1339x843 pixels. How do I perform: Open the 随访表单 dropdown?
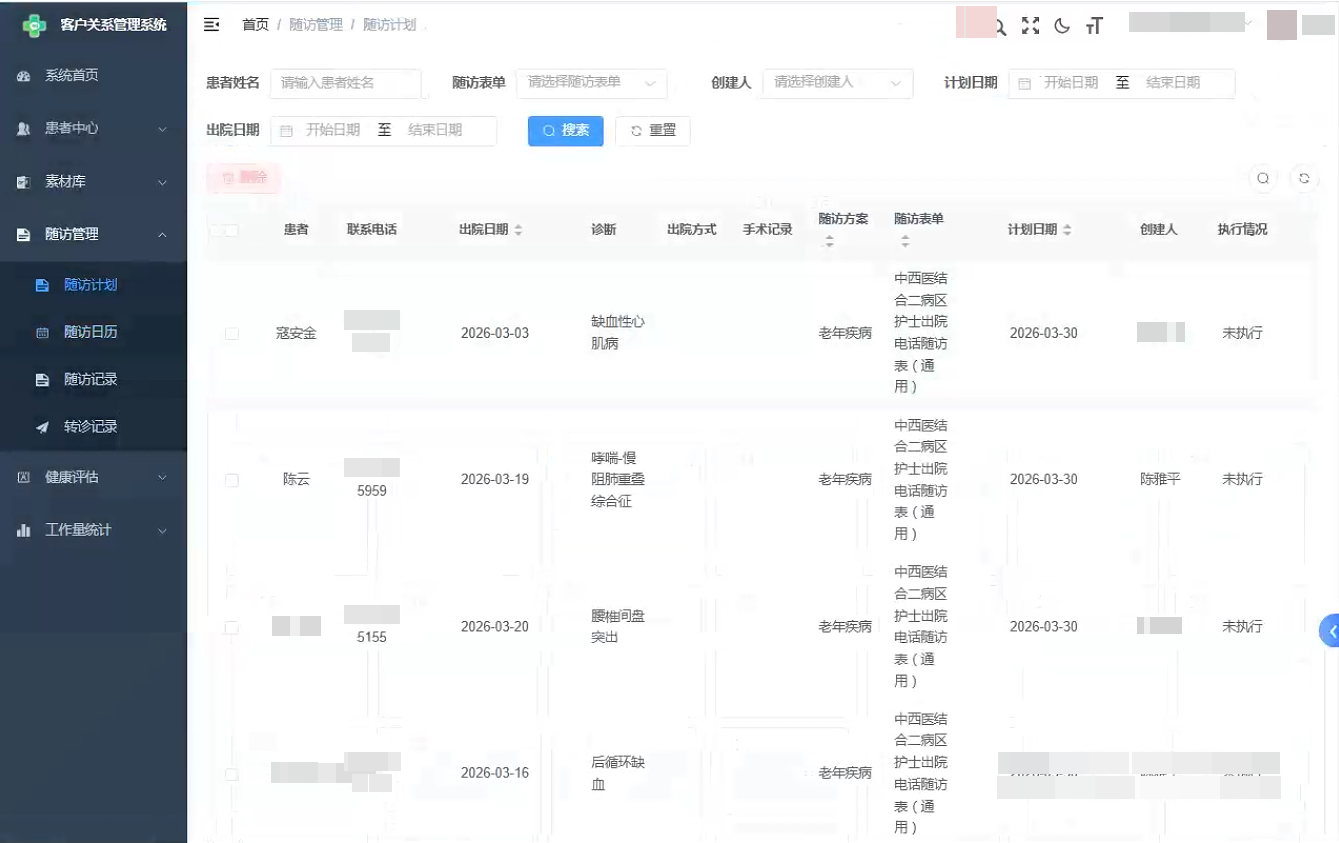(591, 83)
